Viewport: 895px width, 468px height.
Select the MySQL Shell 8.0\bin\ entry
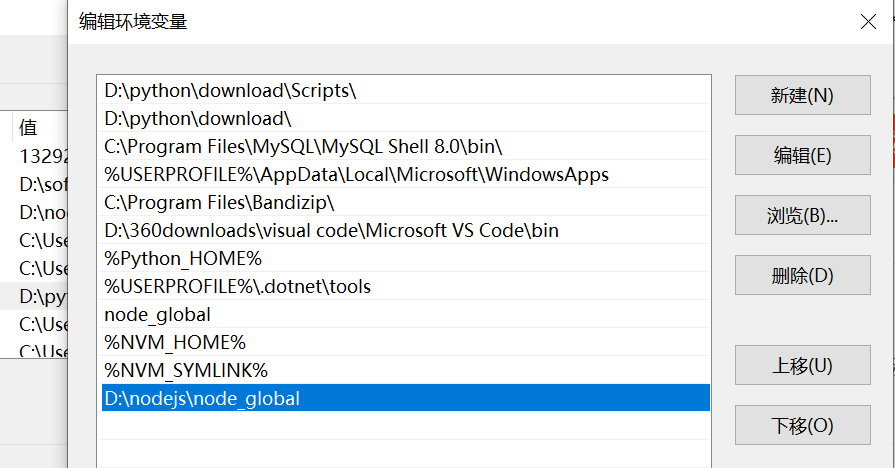(404, 146)
